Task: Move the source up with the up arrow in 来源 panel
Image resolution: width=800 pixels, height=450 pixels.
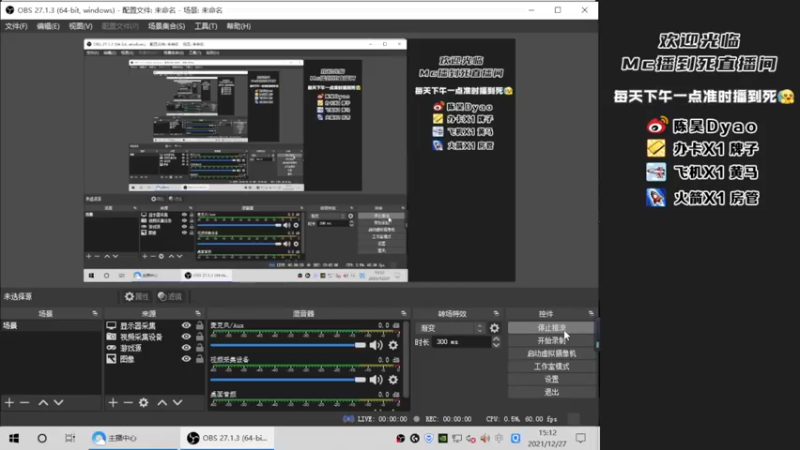Action: 162,403
